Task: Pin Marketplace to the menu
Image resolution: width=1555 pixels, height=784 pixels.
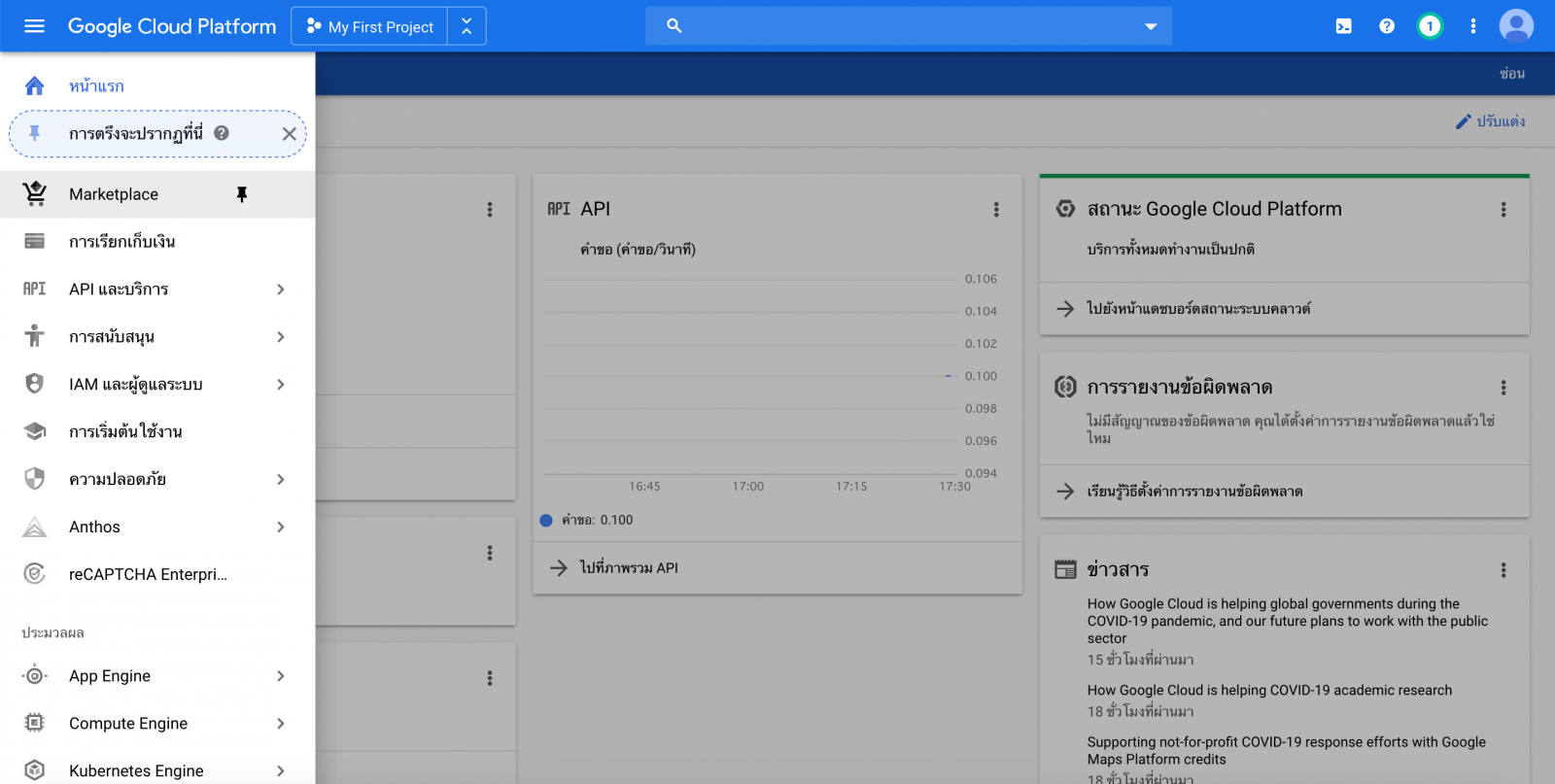Action: pyautogui.click(x=242, y=194)
